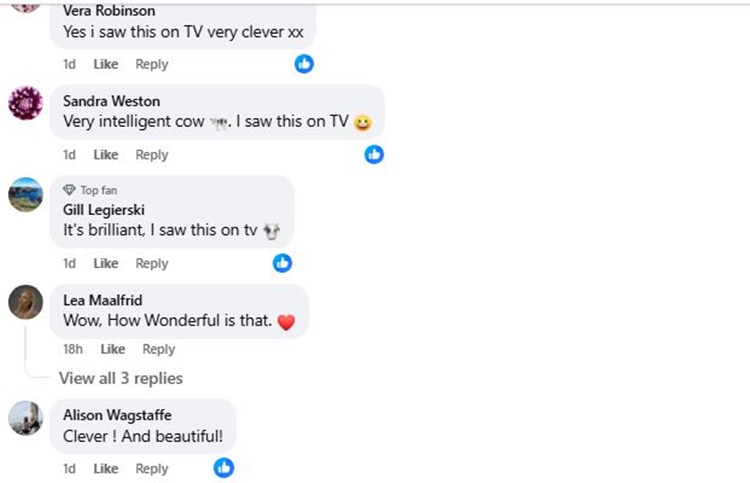Click the 18h timestamp on Lea's comment
Image resolution: width=750 pixels, height=483 pixels.
click(72, 349)
